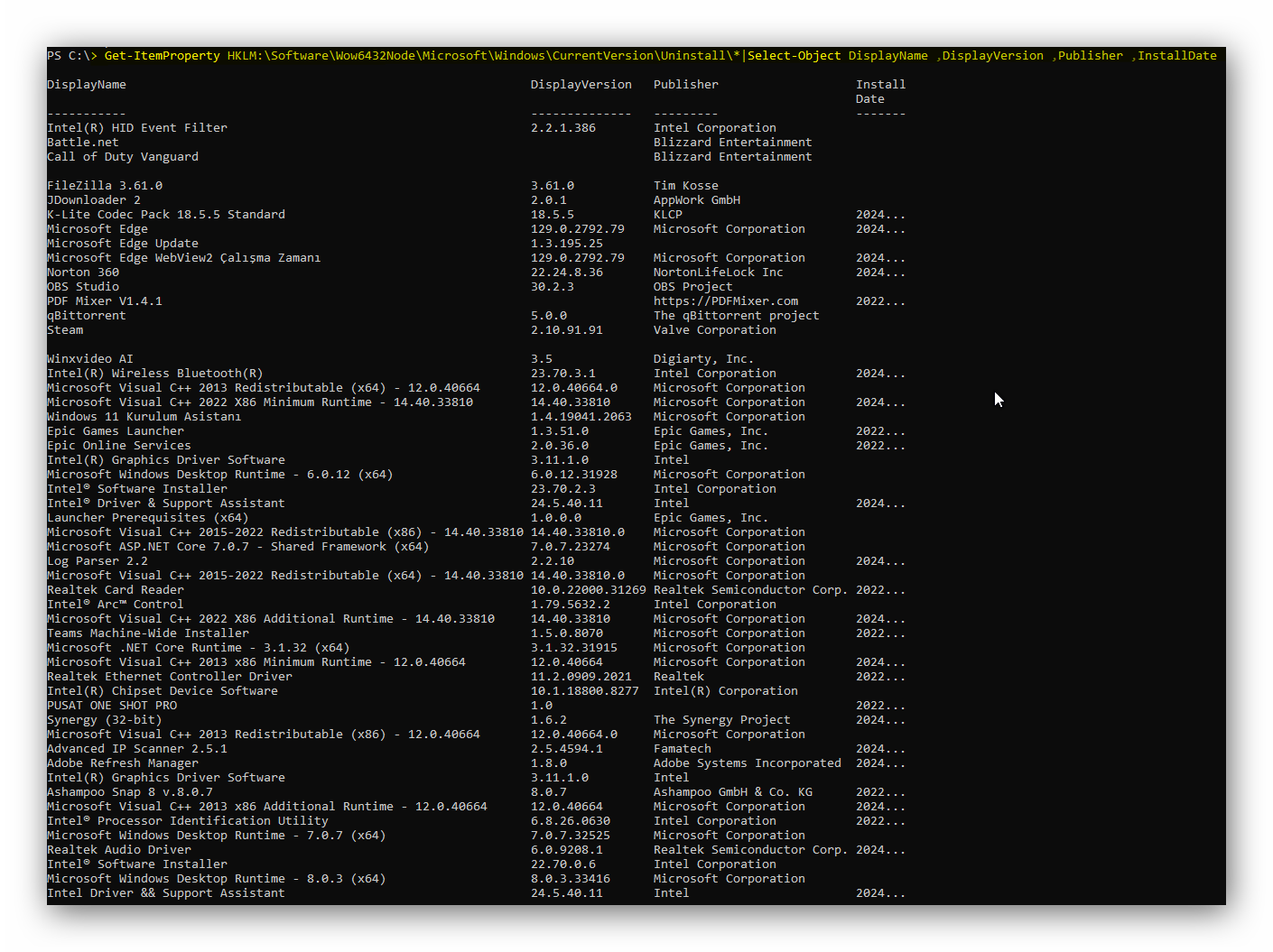
Task: Click the HKLM registry path in the command
Action: click(483, 56)
